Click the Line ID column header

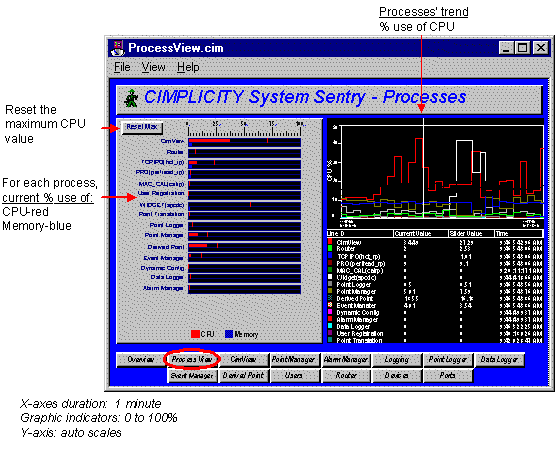pyautogui.click(x=360, y=233)
